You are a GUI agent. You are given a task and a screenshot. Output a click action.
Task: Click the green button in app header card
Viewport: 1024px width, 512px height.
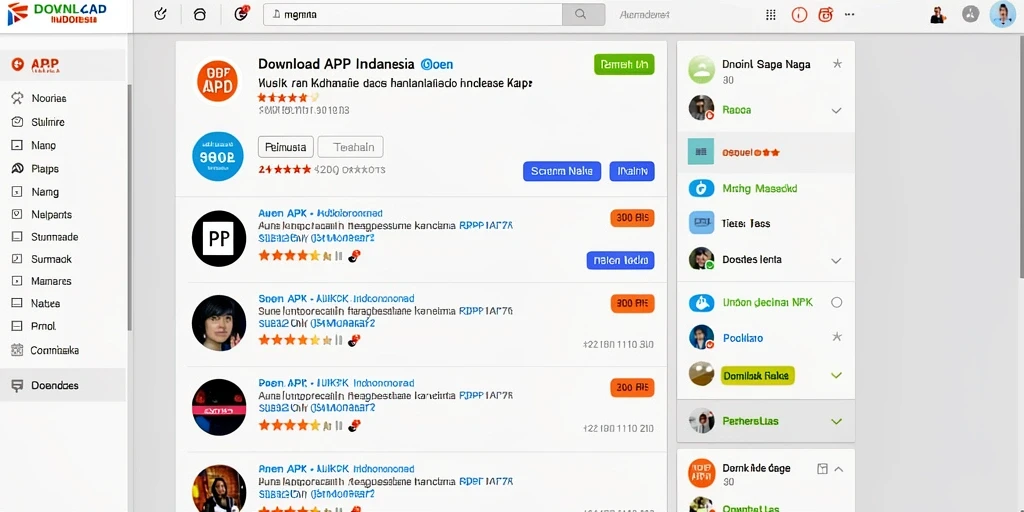pos(624,64)
